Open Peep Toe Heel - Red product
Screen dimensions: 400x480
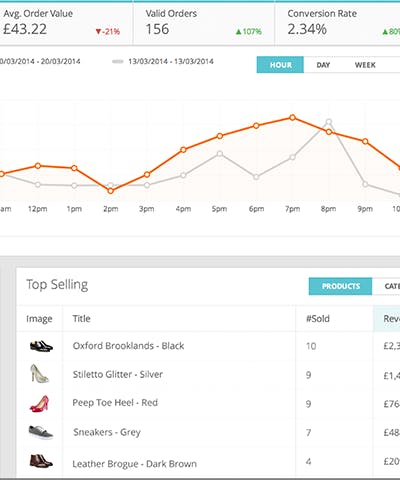115,403
